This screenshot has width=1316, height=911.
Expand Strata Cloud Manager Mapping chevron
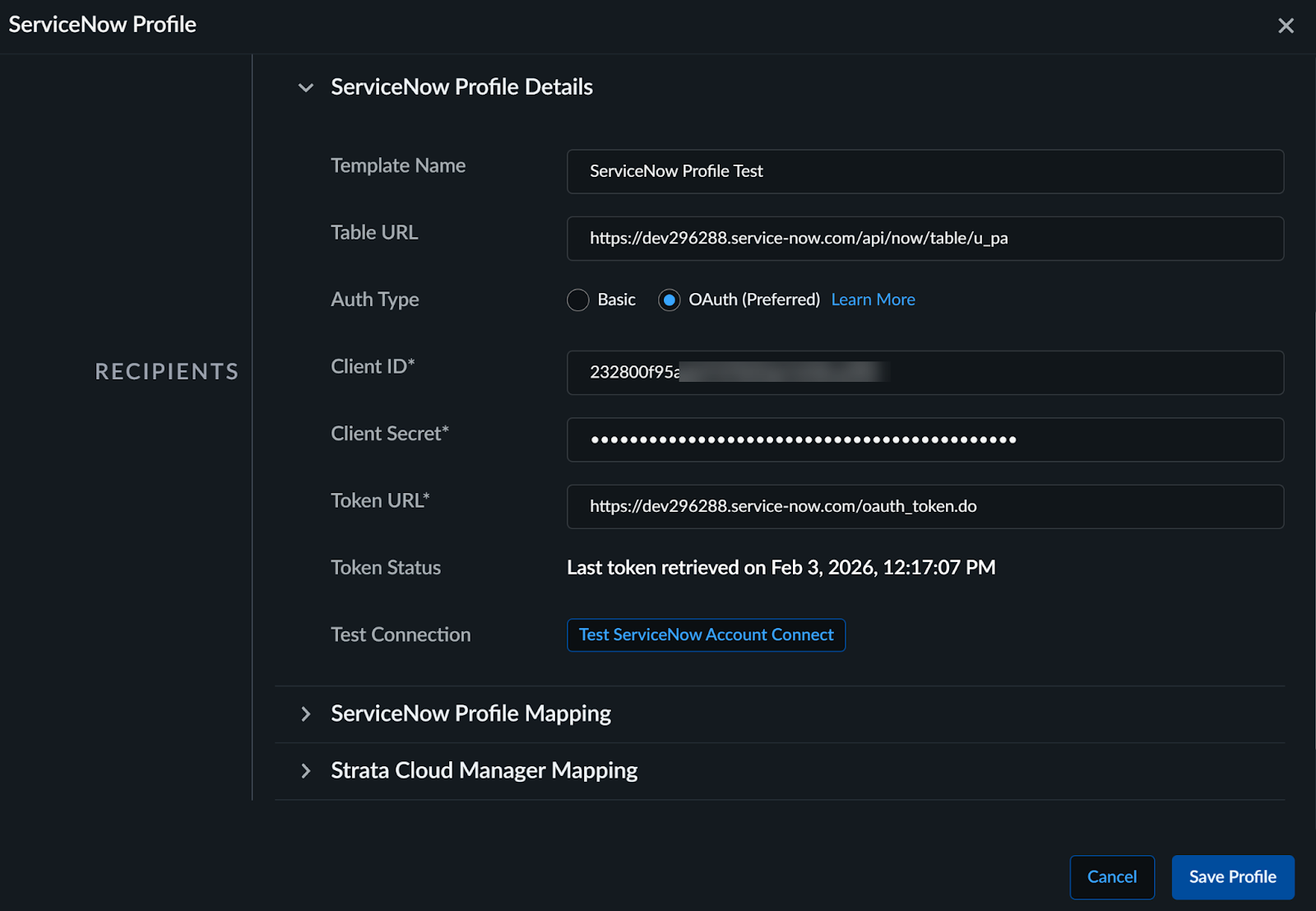coord(306,770)
